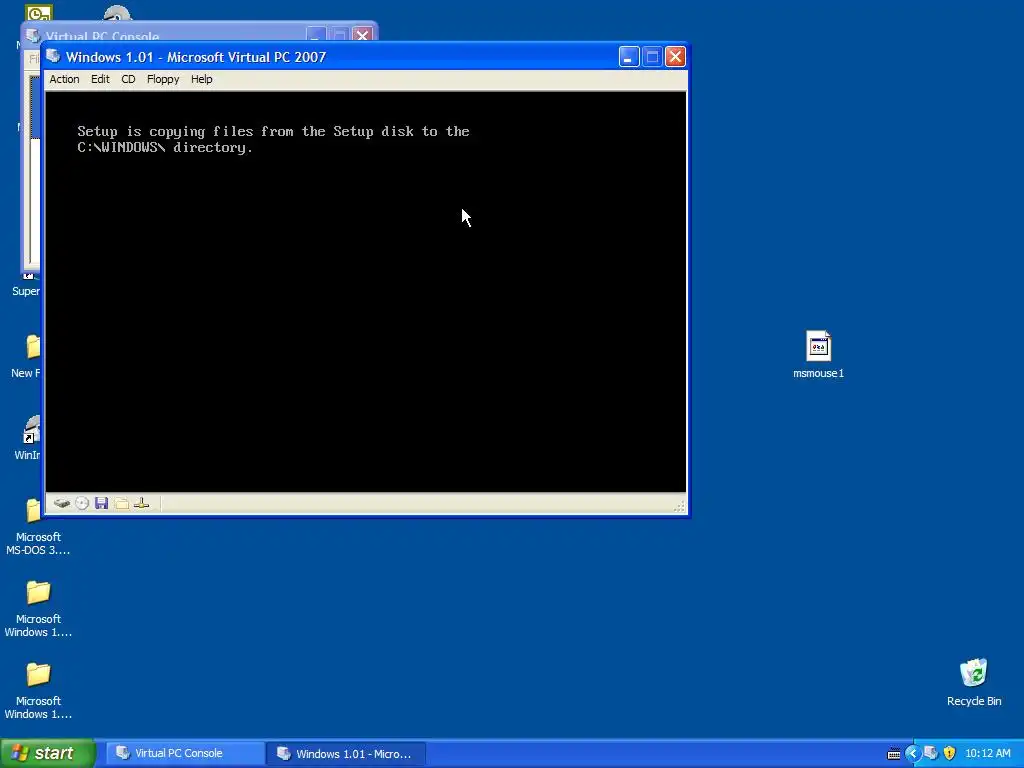Click the Virtual PC Console title bar icon
The height and width of the screenshot is (768, 1024).
(x=33, y=35)
